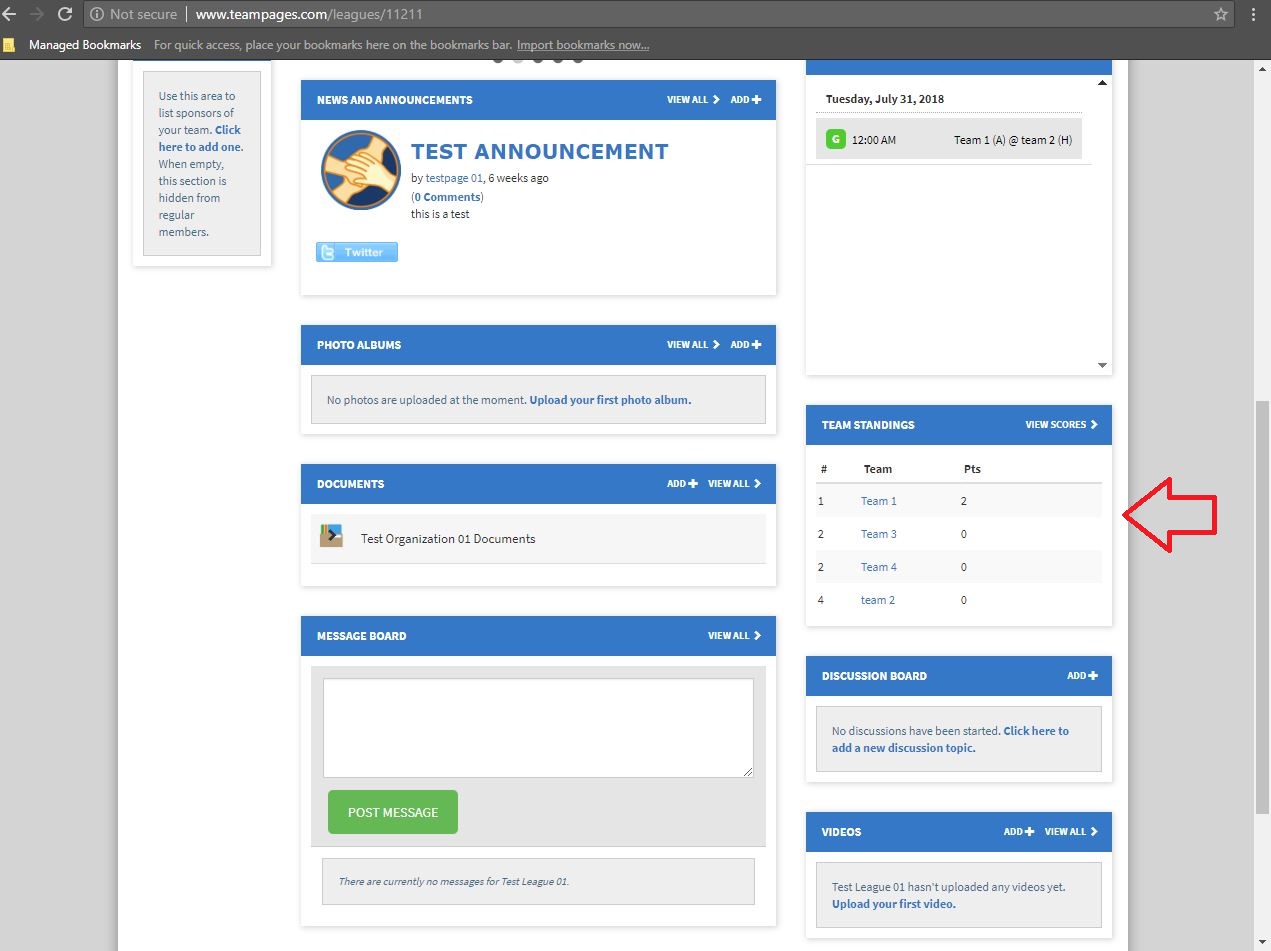Click the Add icon in the Videos header
The height and width of the screenshot is (951, 1271).
[1029, 831]
